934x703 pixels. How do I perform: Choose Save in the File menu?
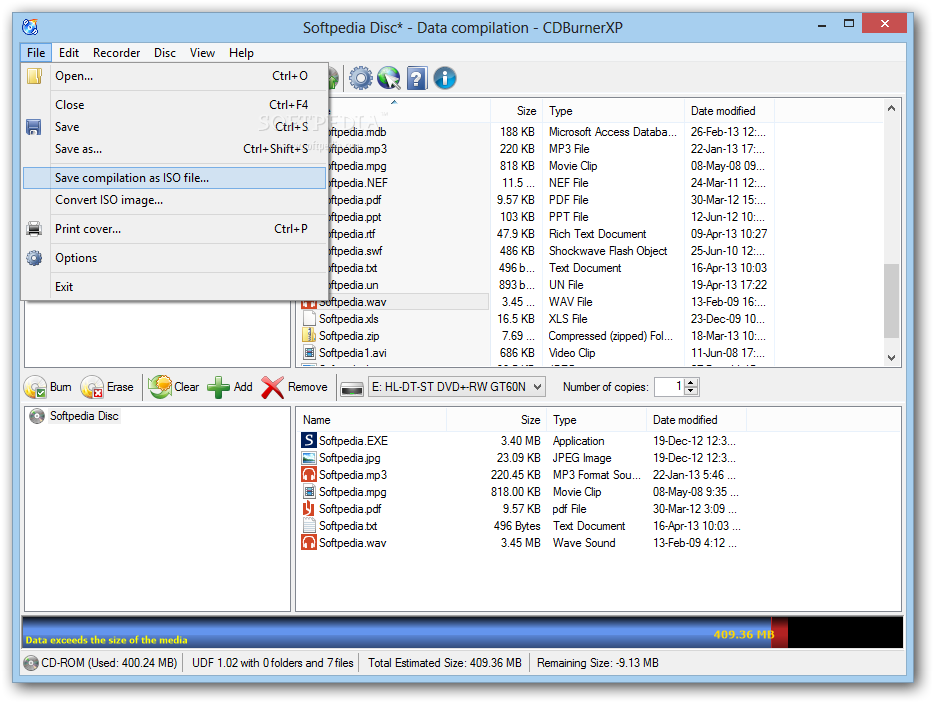pos(175,127)
